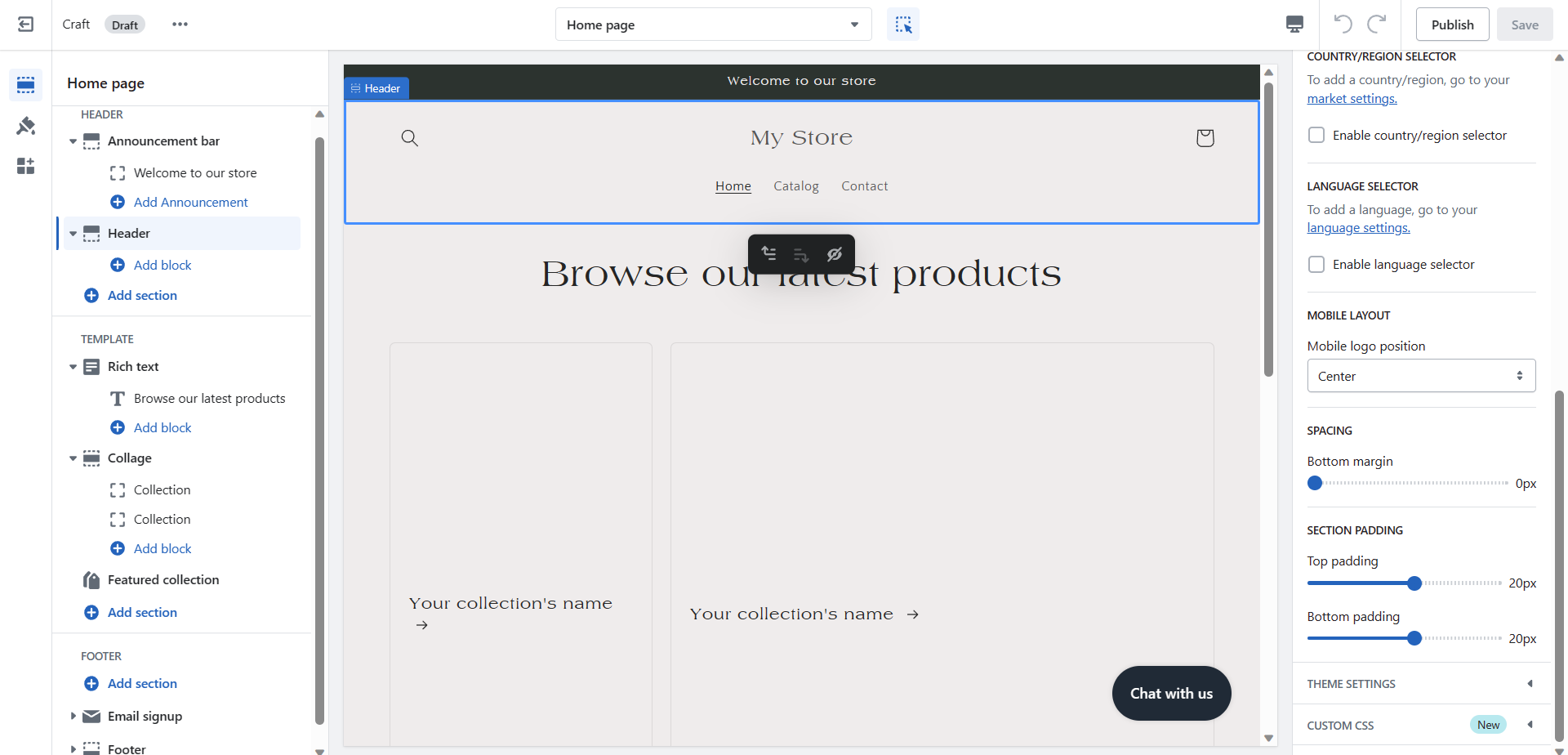The image size is (1568, 755).
Task: Expand the Custom CSS panel
Action: click(1421, 725)
